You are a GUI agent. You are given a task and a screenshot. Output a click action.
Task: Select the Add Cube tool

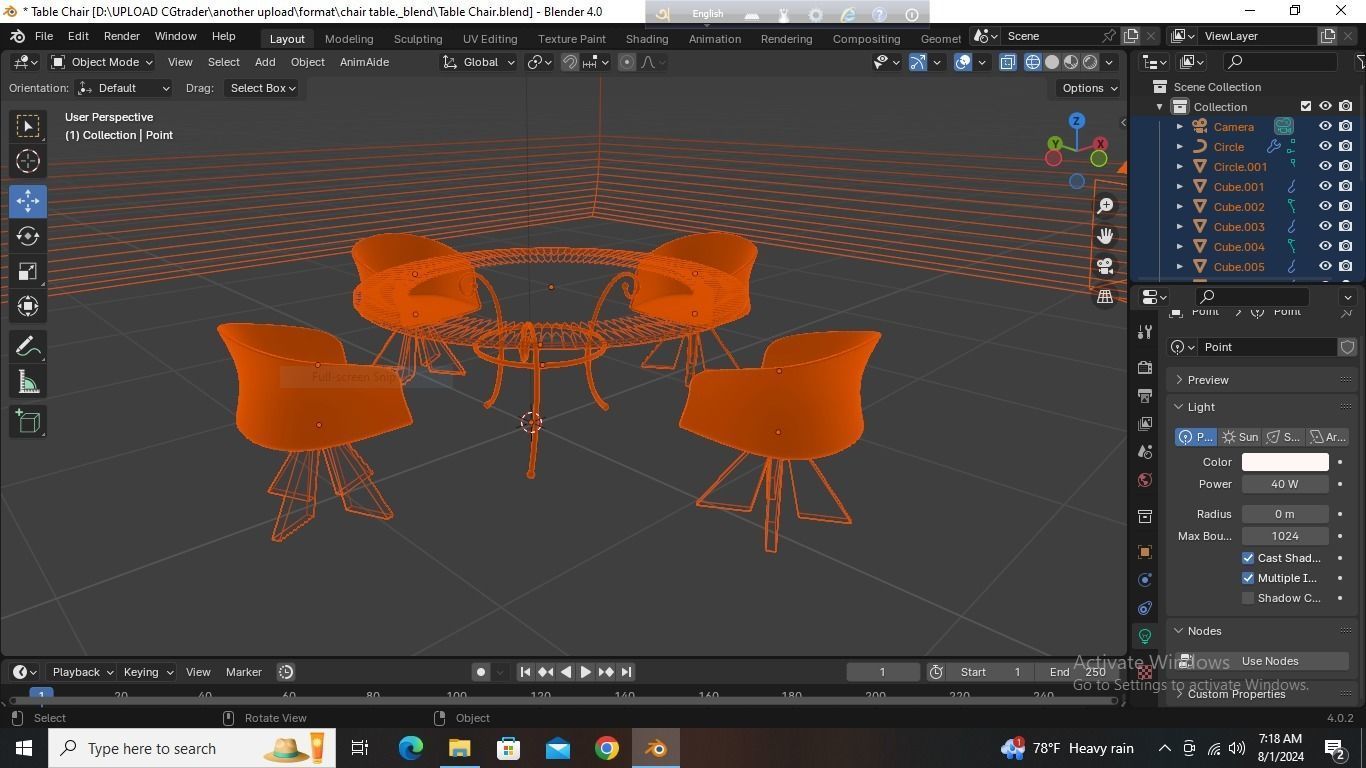point(28,421)
